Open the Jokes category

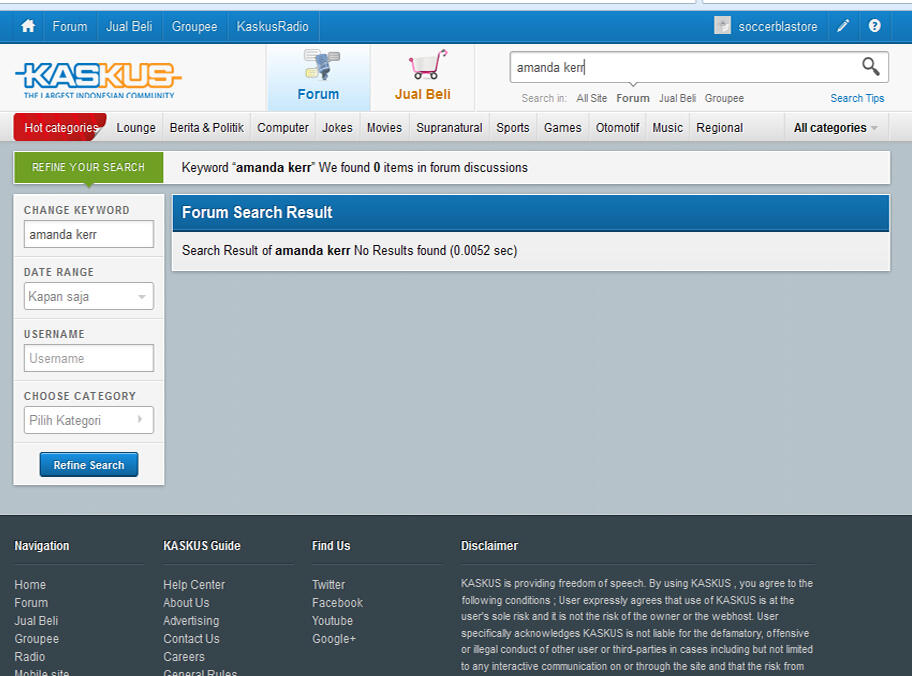tap(337, 127)
